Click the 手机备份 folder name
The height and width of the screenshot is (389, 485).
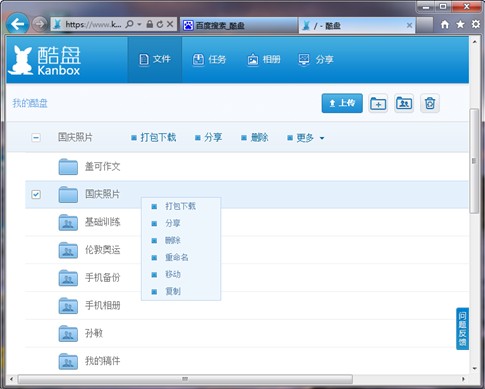tap(102, 278)
